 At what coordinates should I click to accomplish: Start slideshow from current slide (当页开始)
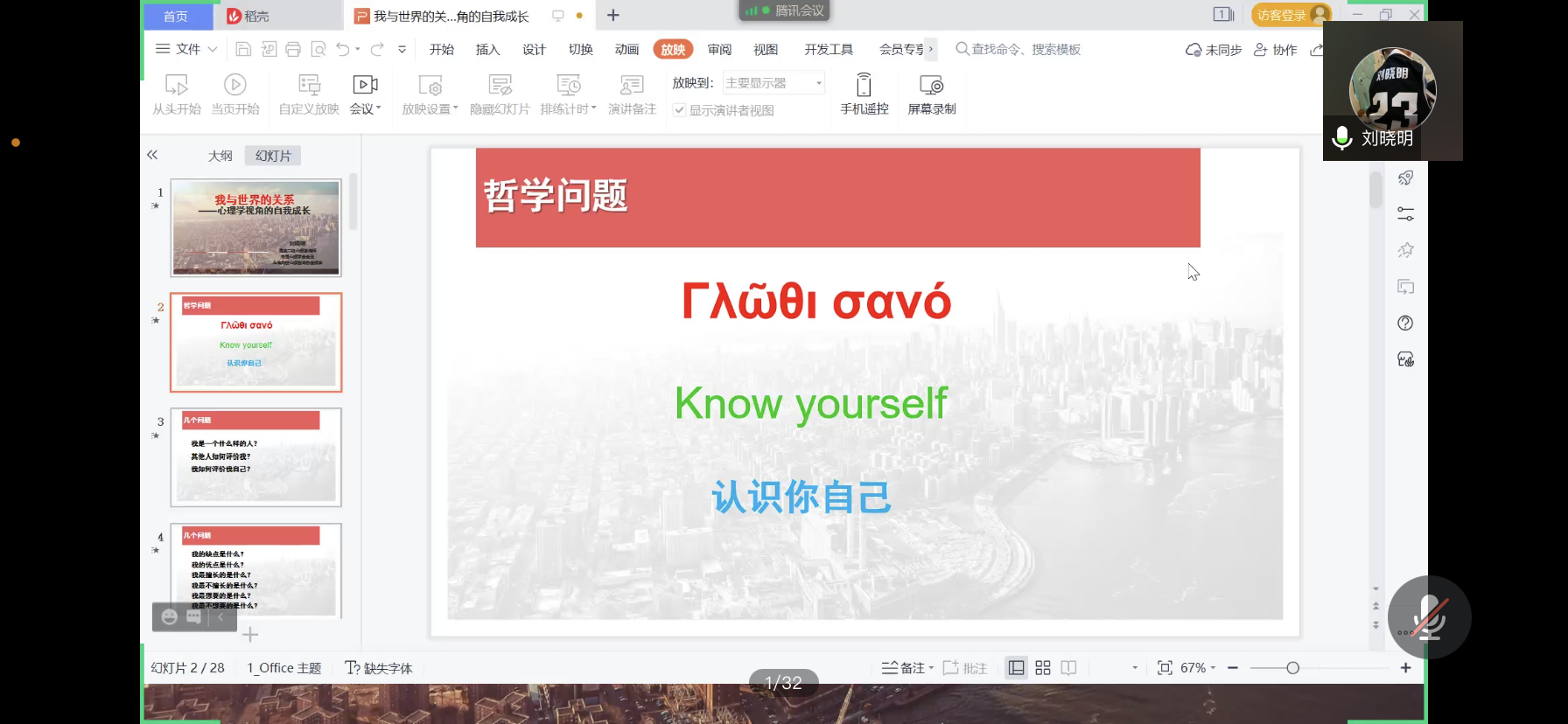pyautogui.click(x=234, y=94)
